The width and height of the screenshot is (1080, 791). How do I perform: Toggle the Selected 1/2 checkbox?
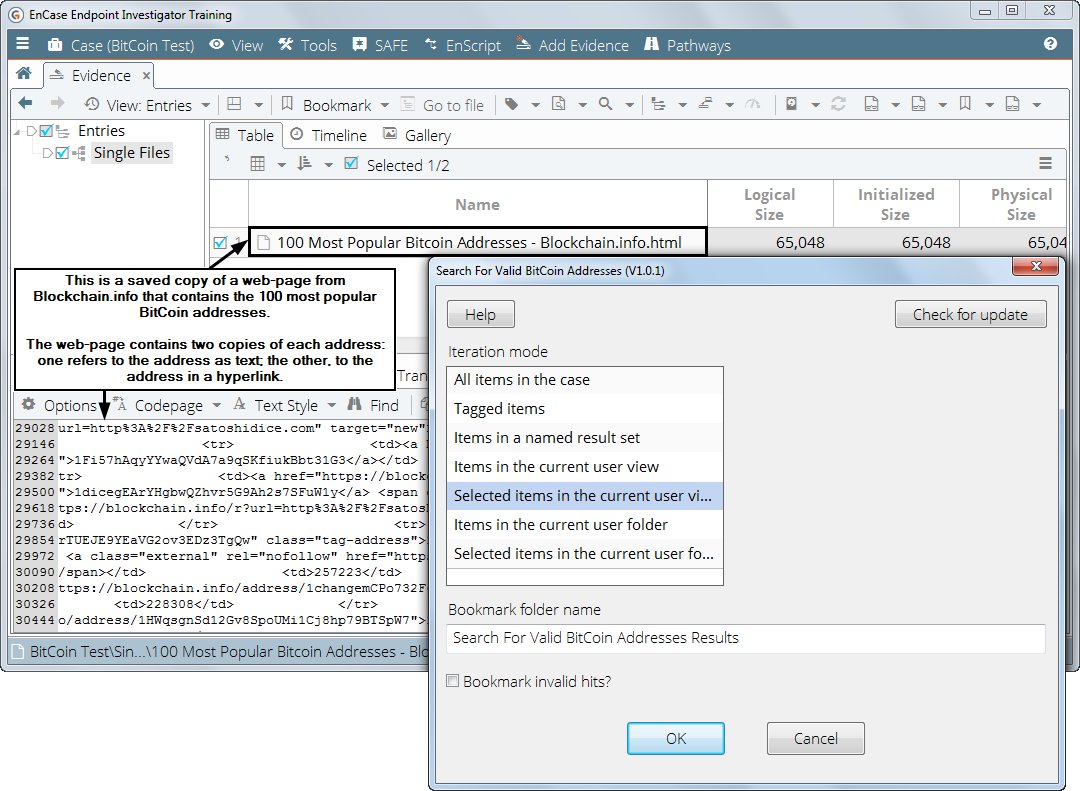(351, 163)
